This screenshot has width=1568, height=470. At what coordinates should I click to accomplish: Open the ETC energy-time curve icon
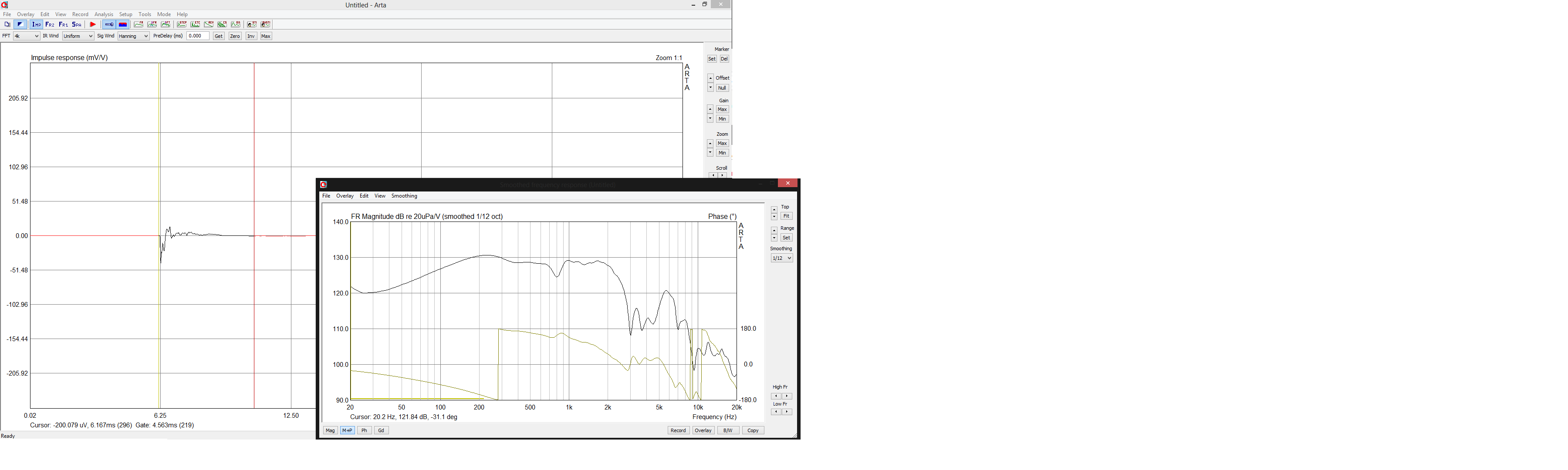point(196,24)
